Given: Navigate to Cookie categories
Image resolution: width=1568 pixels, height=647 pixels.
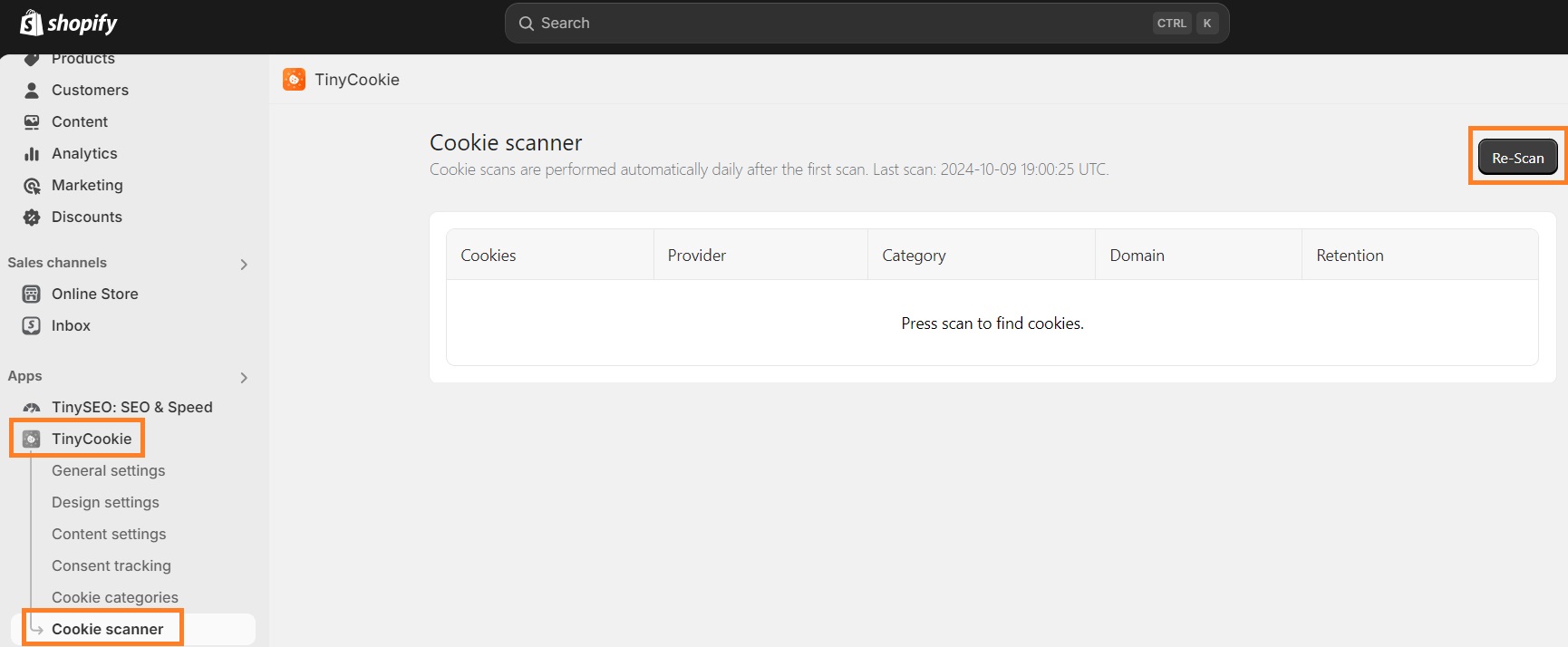Looking at the screenshot, I should click(x=114, y=597).
